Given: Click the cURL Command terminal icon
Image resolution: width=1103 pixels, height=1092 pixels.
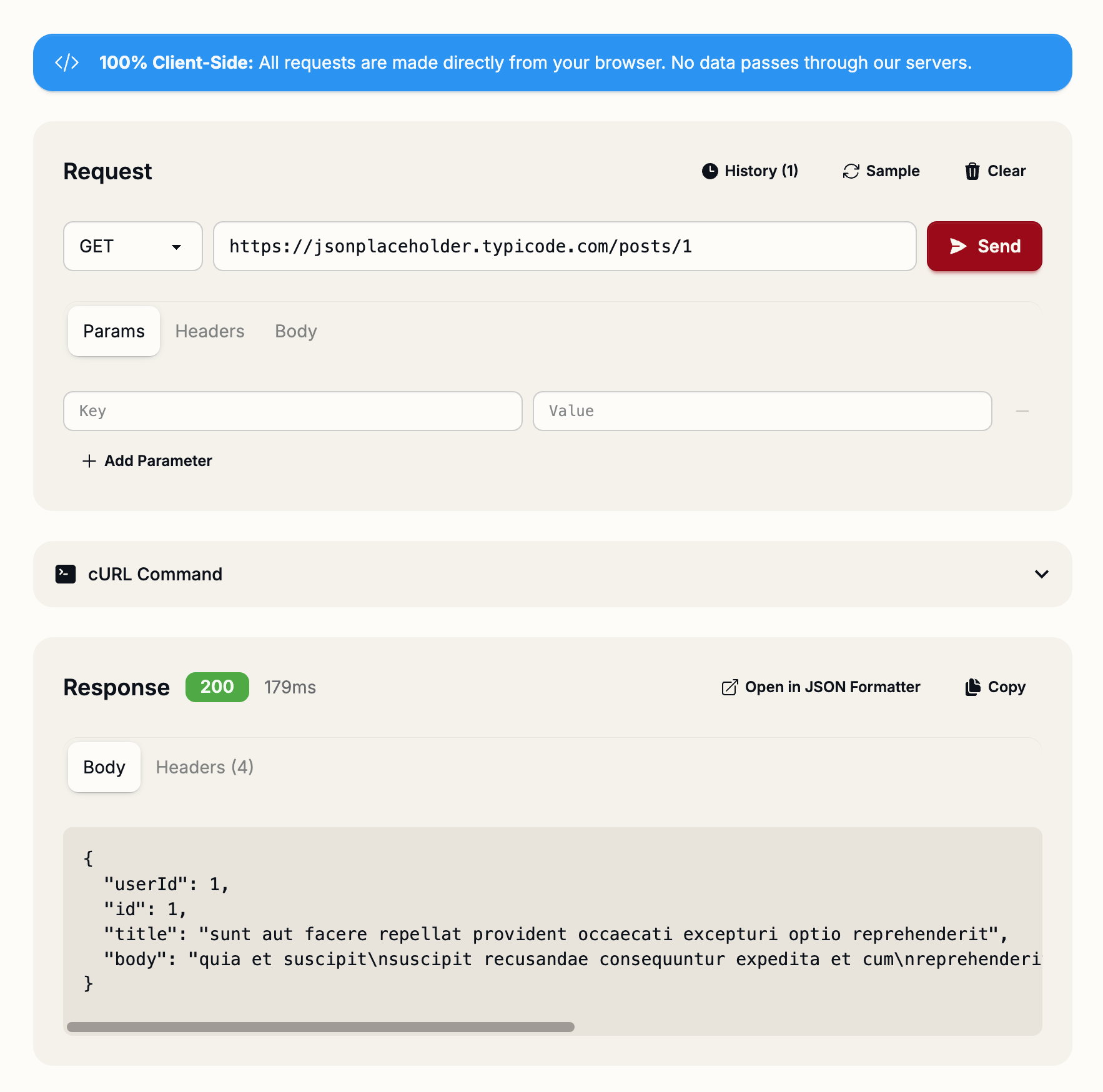Looking at the screenshot, I should [x=66, y=573].
